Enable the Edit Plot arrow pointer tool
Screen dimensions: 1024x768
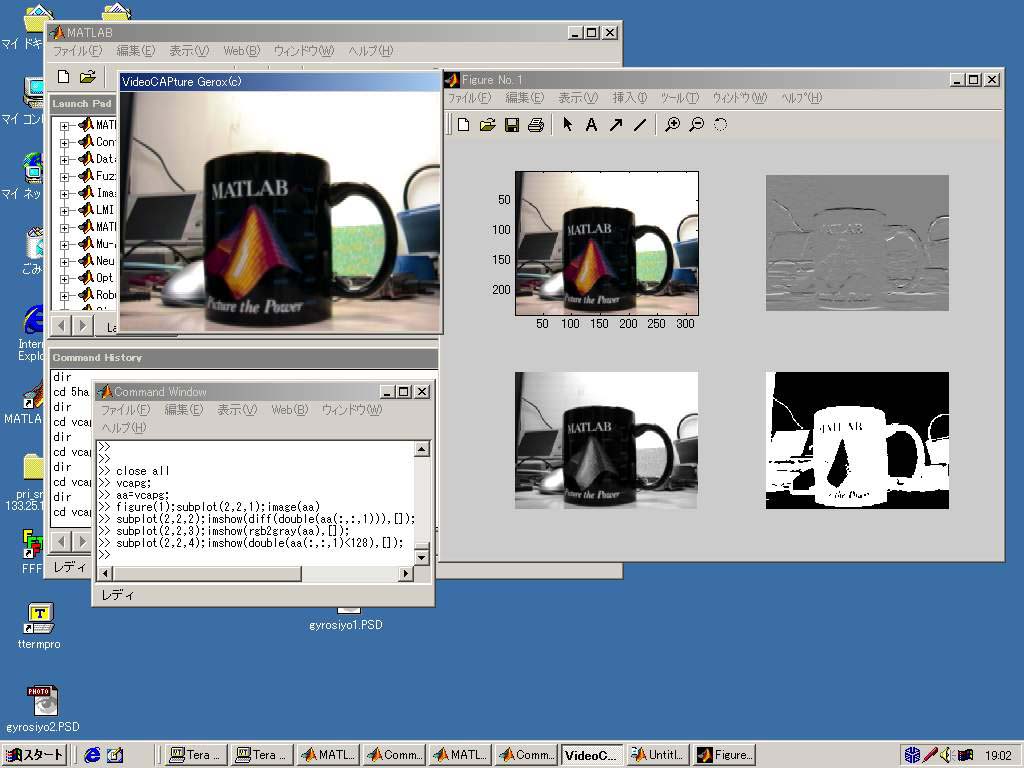click(x=568, y=124)
